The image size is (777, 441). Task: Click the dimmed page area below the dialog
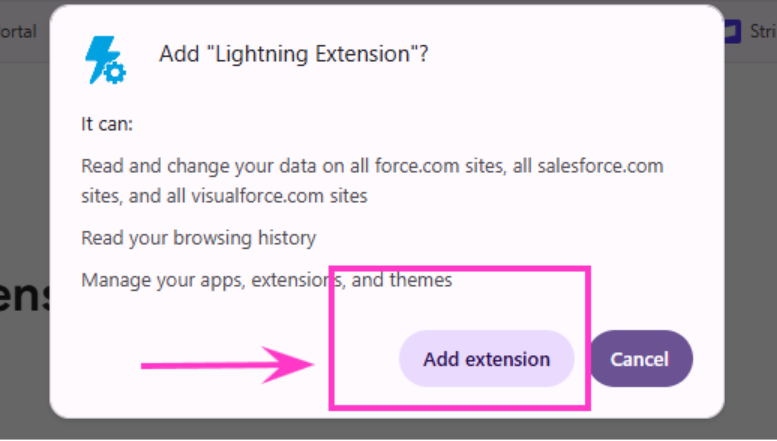(388, 430)
